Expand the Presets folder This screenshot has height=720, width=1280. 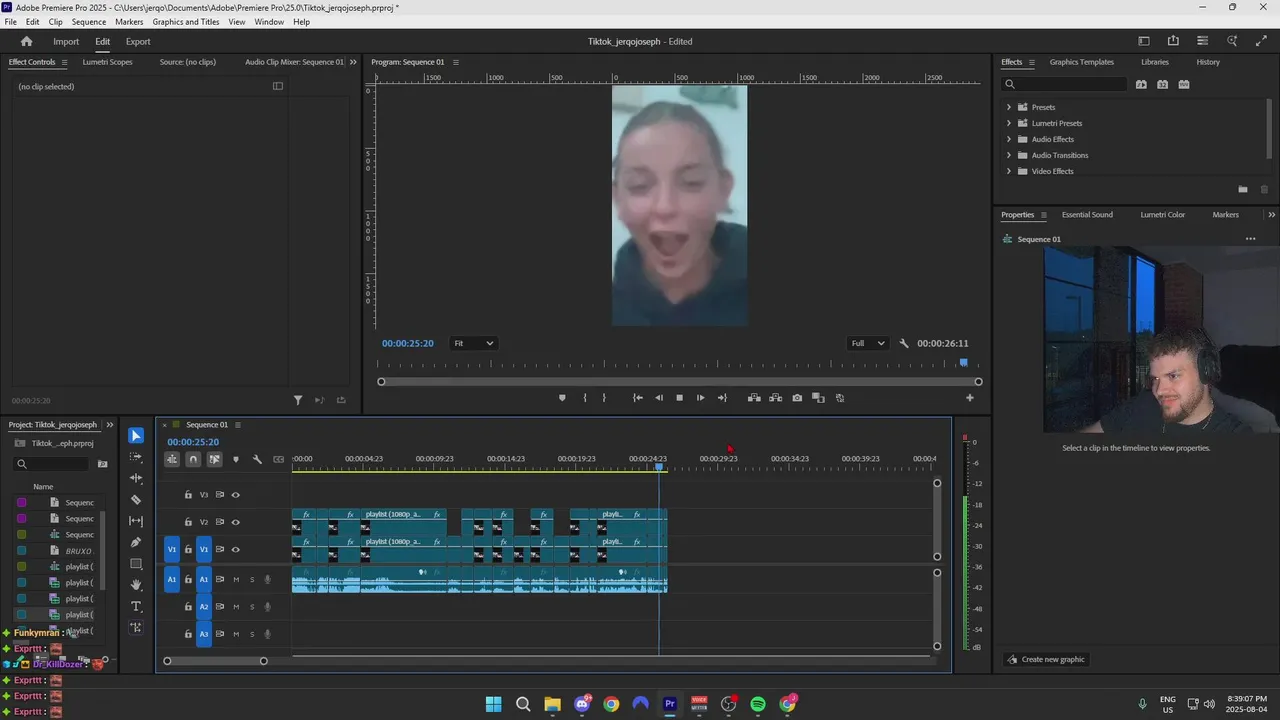click(x=1009, y=107)
